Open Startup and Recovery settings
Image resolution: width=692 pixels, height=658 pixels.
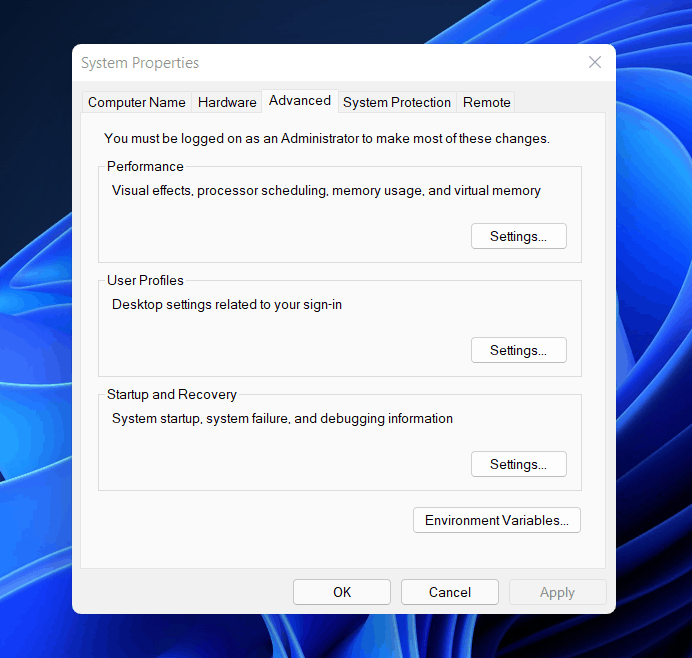click(518, 465)
